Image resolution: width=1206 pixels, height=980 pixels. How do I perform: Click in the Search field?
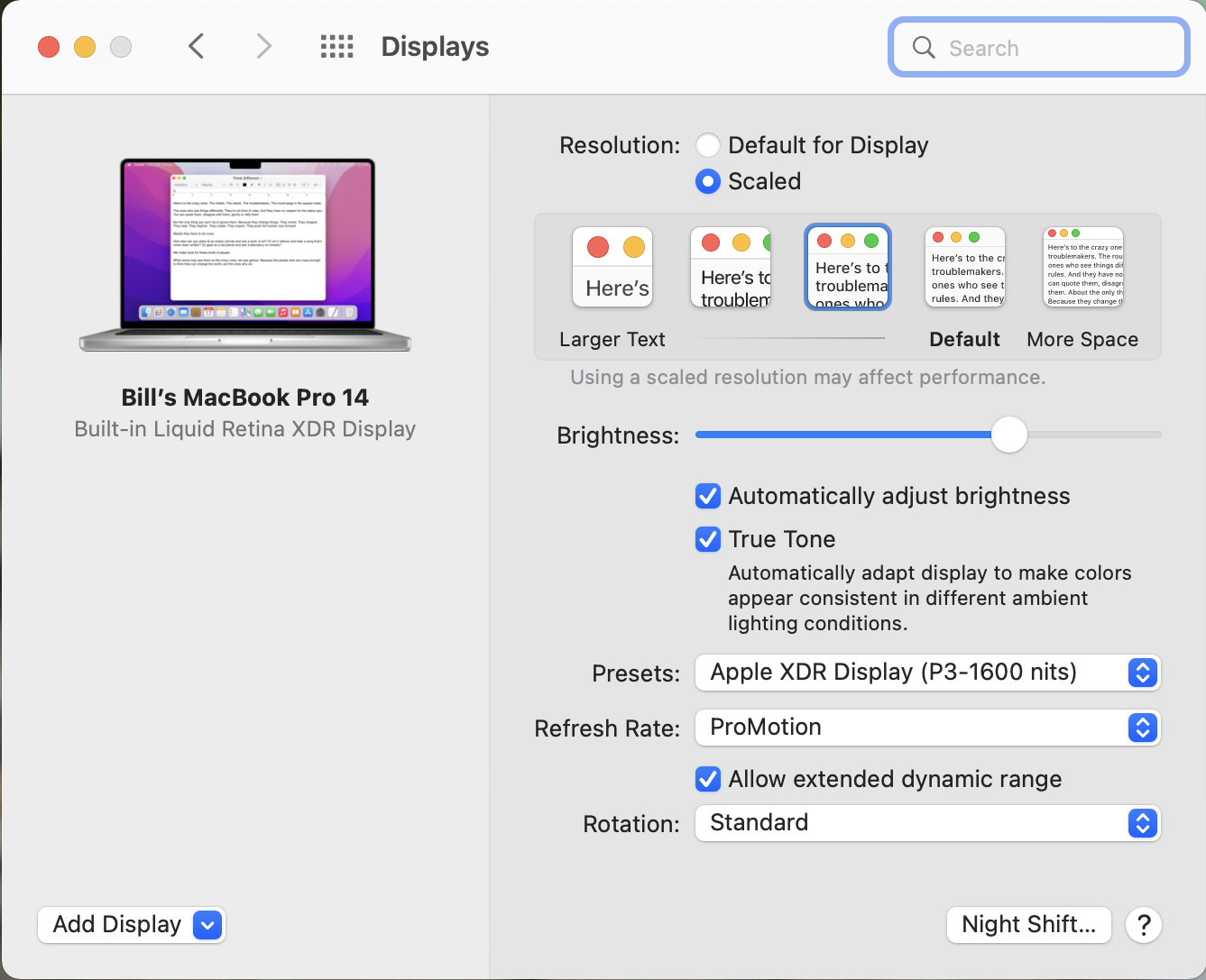1039,48
